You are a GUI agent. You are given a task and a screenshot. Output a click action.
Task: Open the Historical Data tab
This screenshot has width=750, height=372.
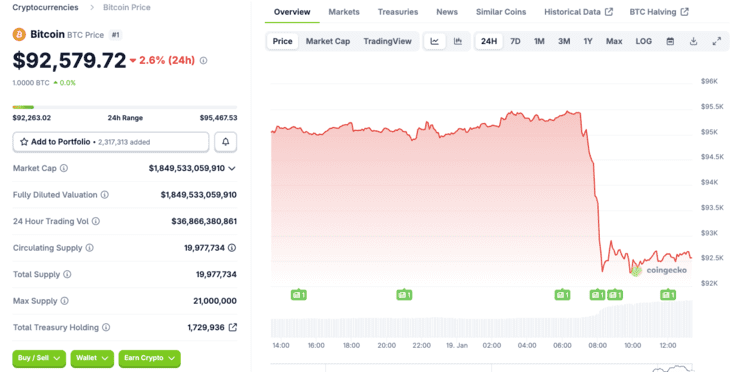pos(578,12)
